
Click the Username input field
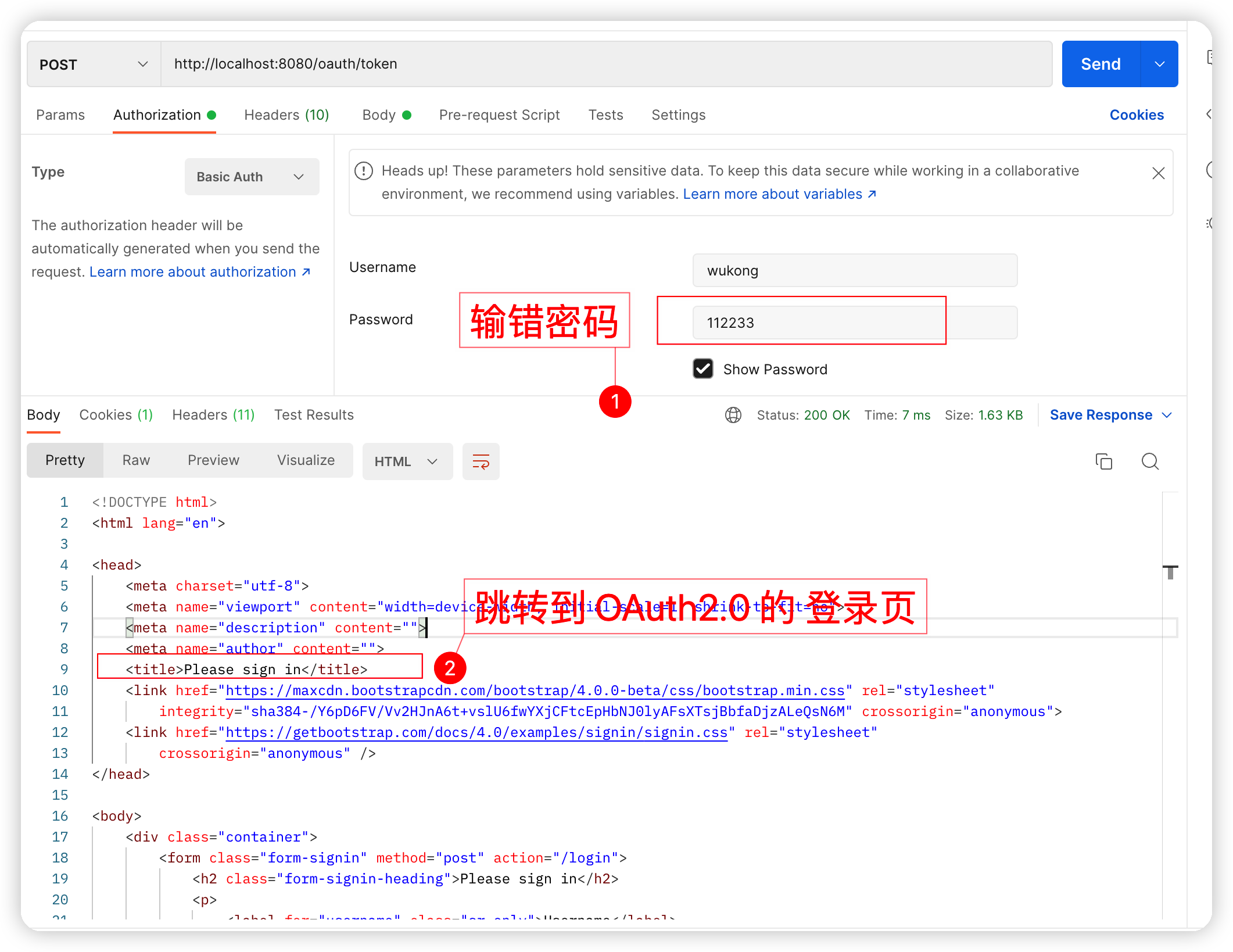pos(854,271)
